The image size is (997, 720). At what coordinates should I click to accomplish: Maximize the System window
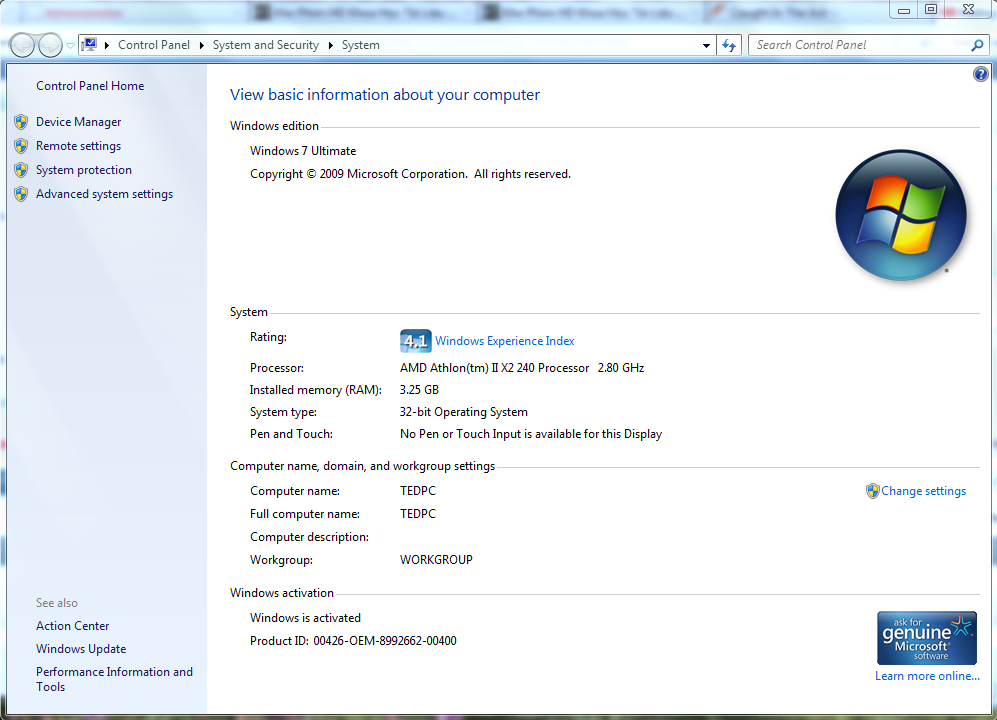click(931, 9)
